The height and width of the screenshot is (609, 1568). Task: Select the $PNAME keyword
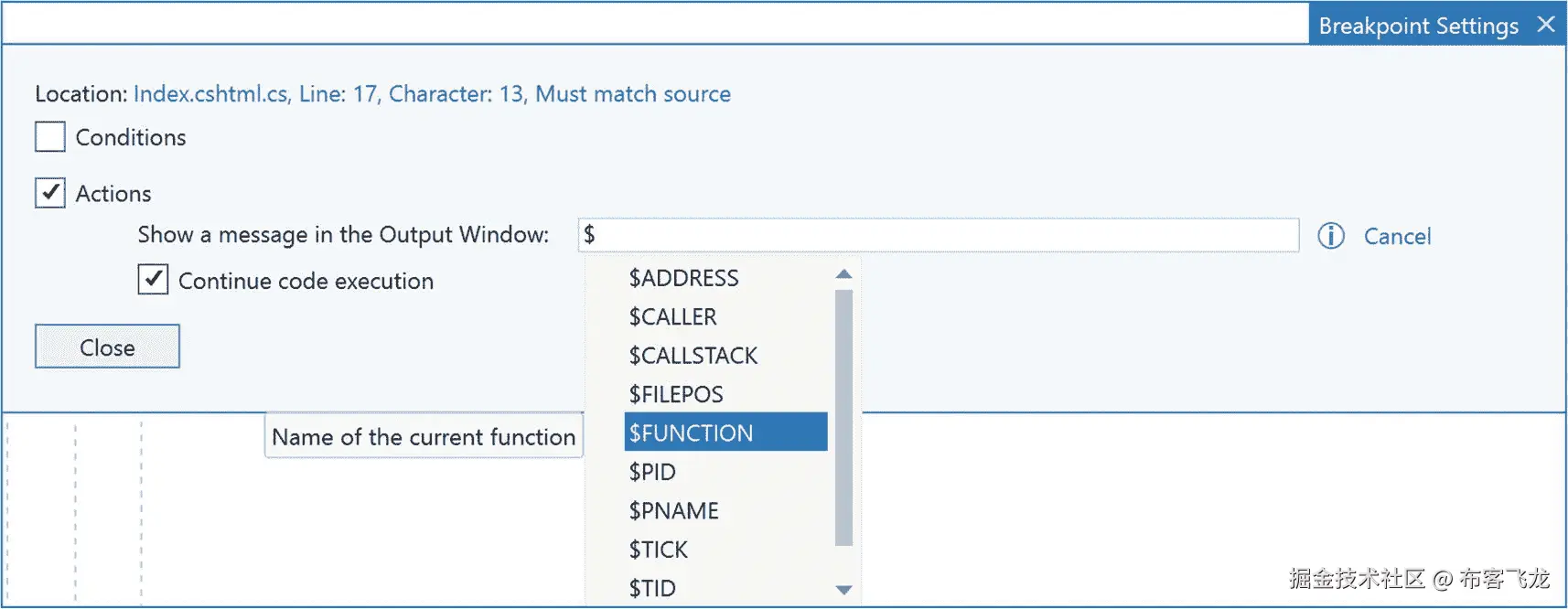(673, 510)
